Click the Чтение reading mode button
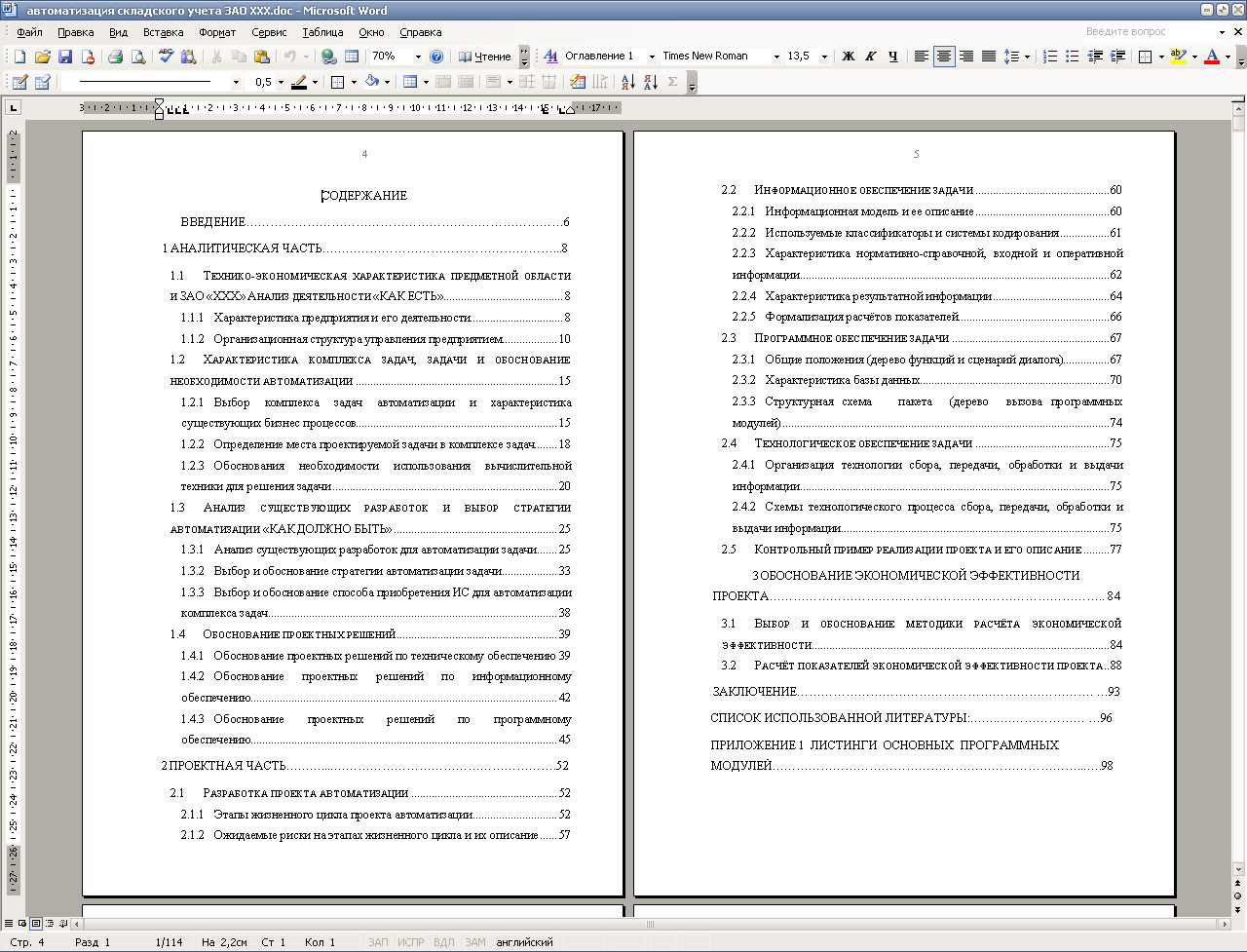The image size is (1247, 952). coord(484,57)
